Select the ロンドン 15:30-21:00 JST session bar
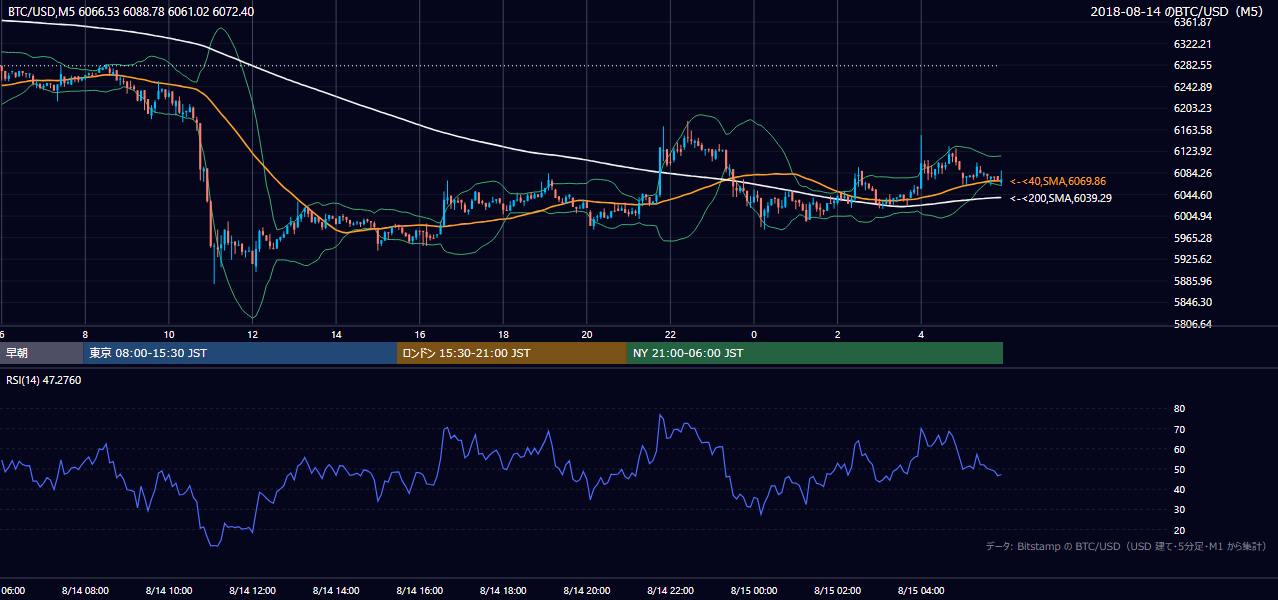The width and height of the screenshot is (1278, 600). pos(512,353)
